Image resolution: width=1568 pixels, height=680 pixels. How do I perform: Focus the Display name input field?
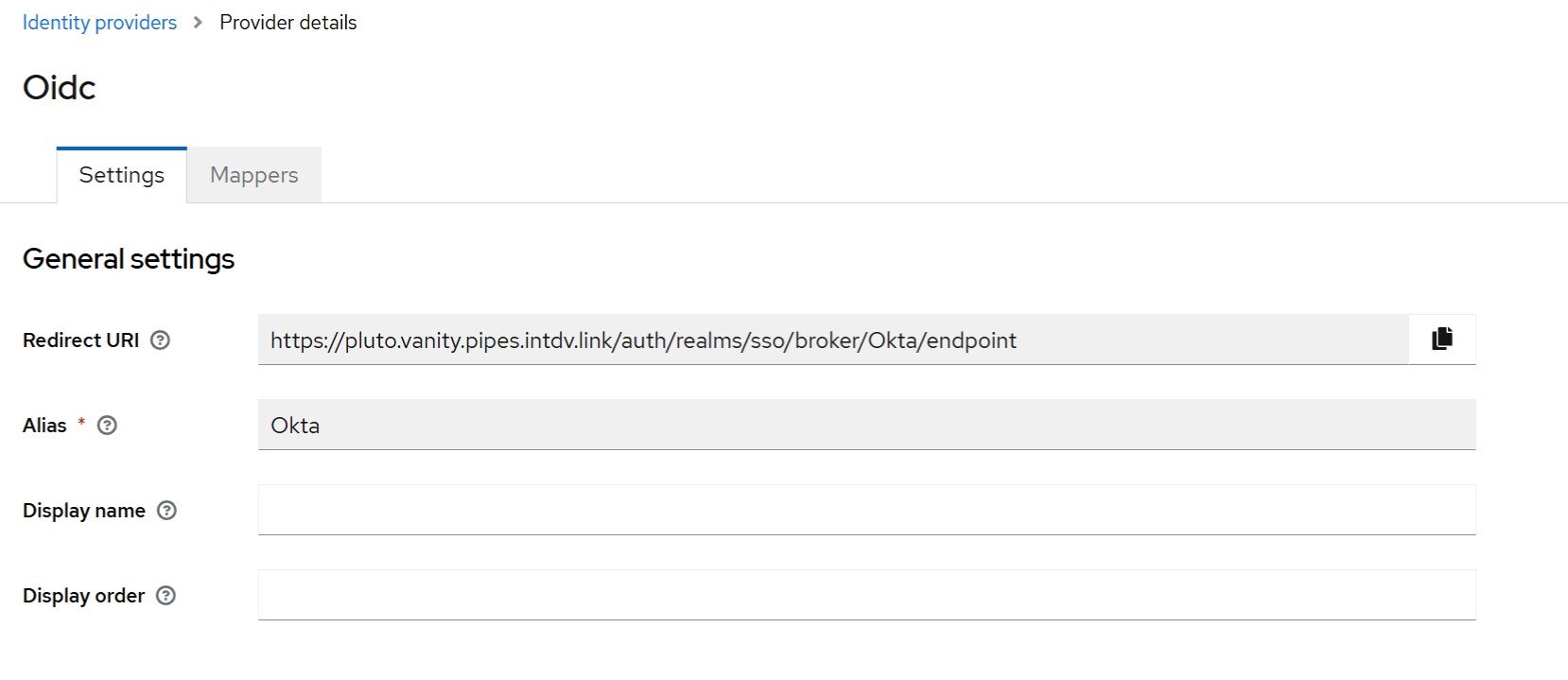click(x=865, y=510)
